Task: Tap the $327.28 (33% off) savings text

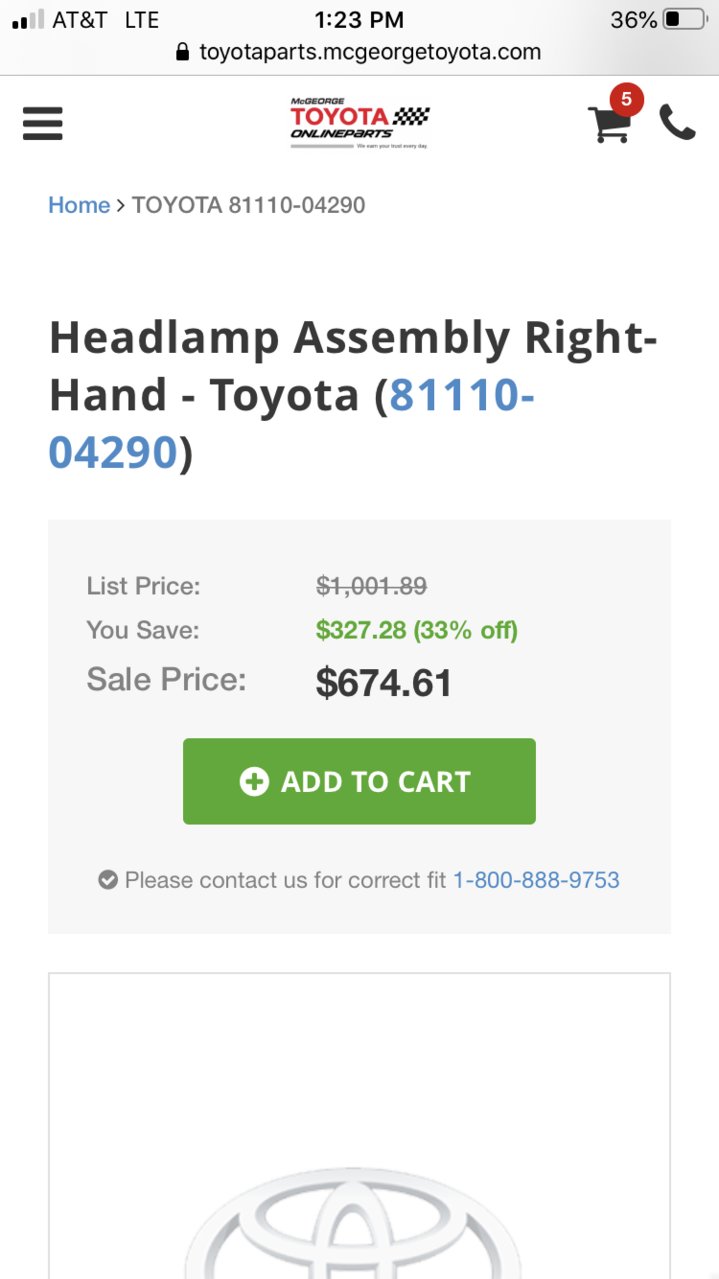Action: coord(417,630)
